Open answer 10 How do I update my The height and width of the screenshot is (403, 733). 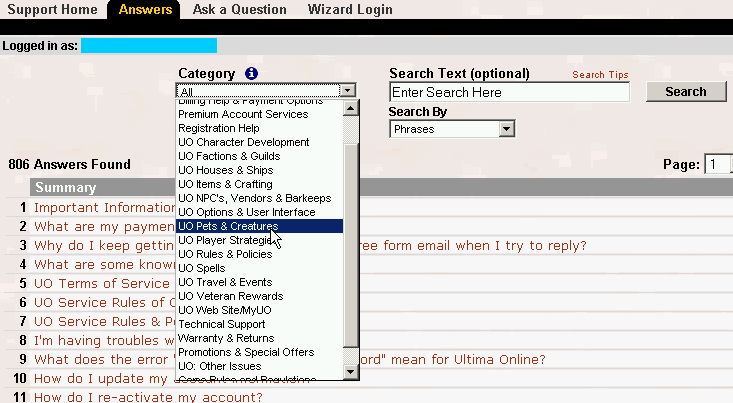[x=101, y=379]
